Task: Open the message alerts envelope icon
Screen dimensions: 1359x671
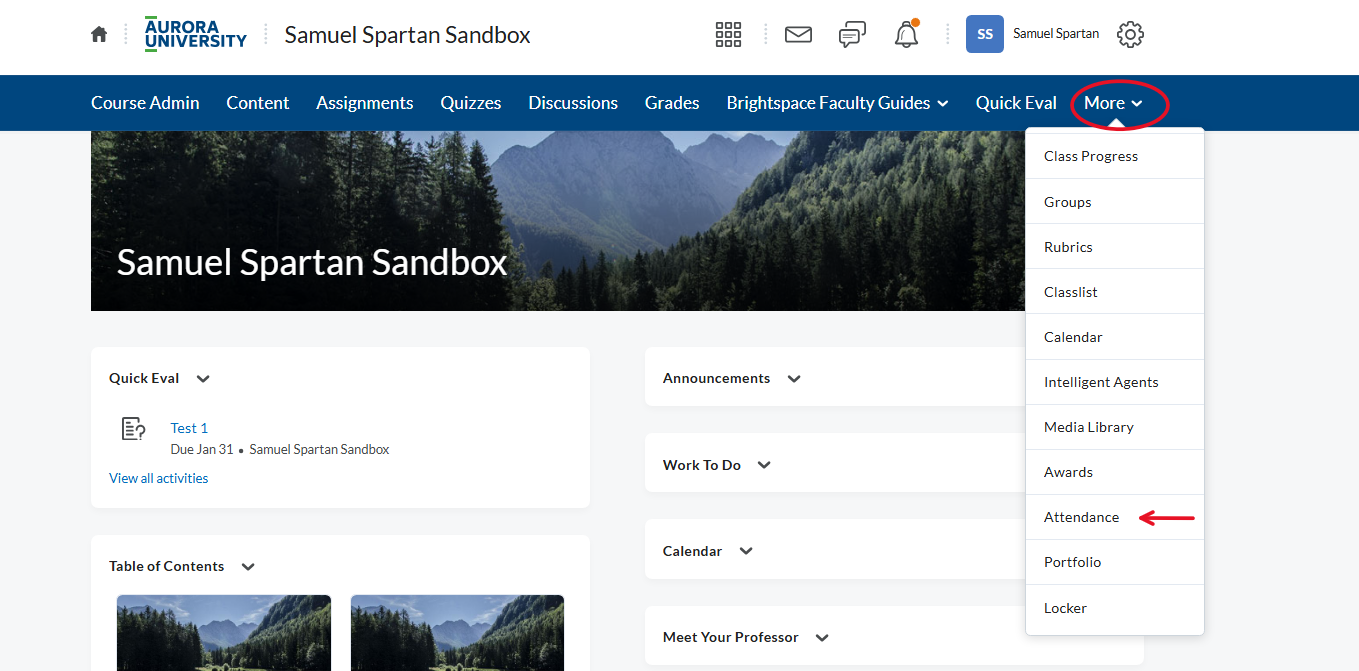Action: point(798,35)
